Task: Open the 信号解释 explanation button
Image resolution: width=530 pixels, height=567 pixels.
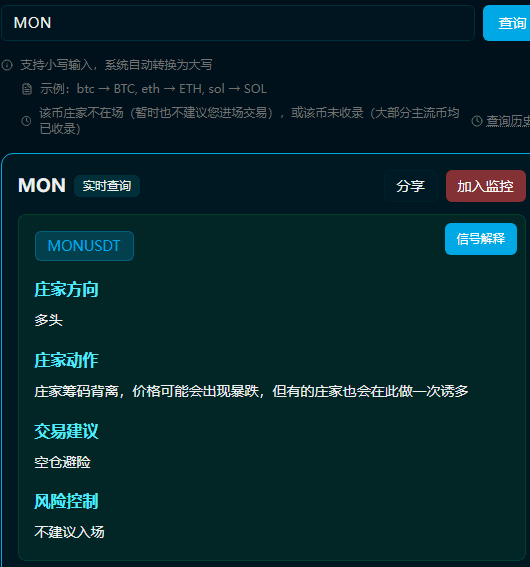Action: pyautogui.click(x=481, y=239)
